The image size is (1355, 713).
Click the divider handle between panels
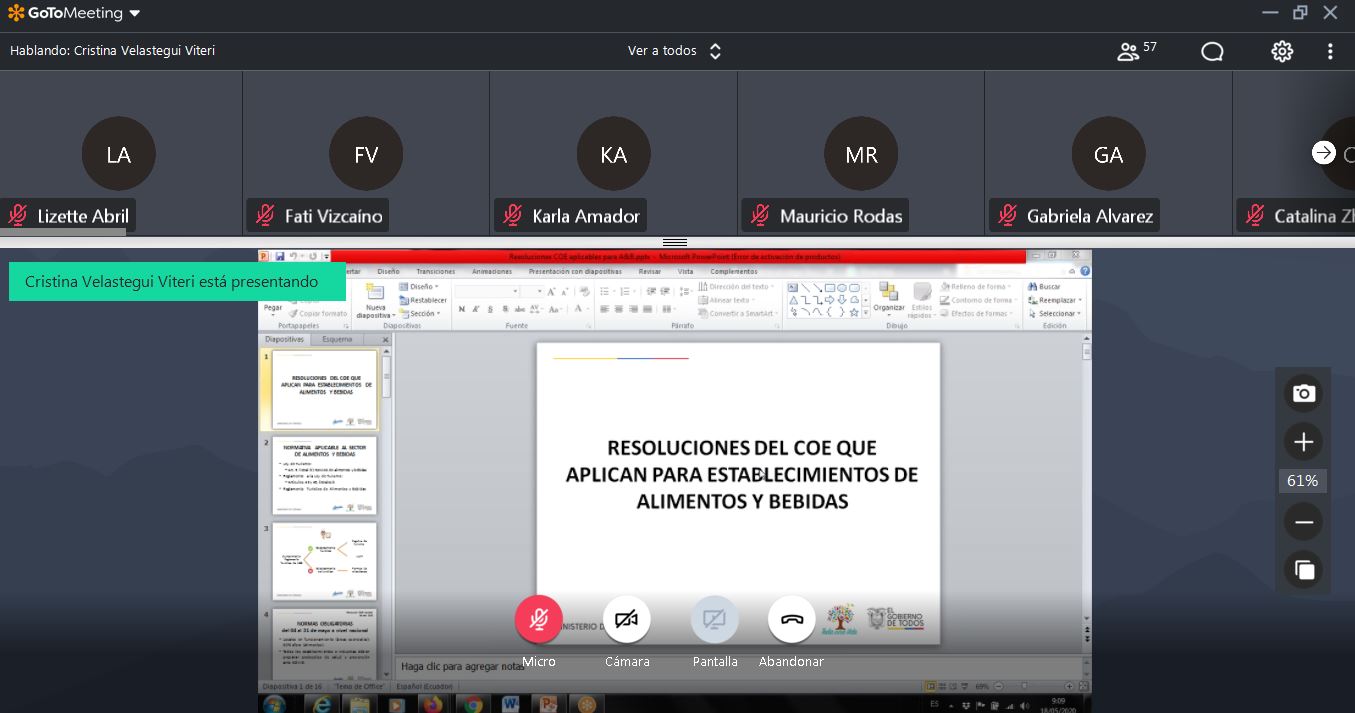[x=675, y=242]
